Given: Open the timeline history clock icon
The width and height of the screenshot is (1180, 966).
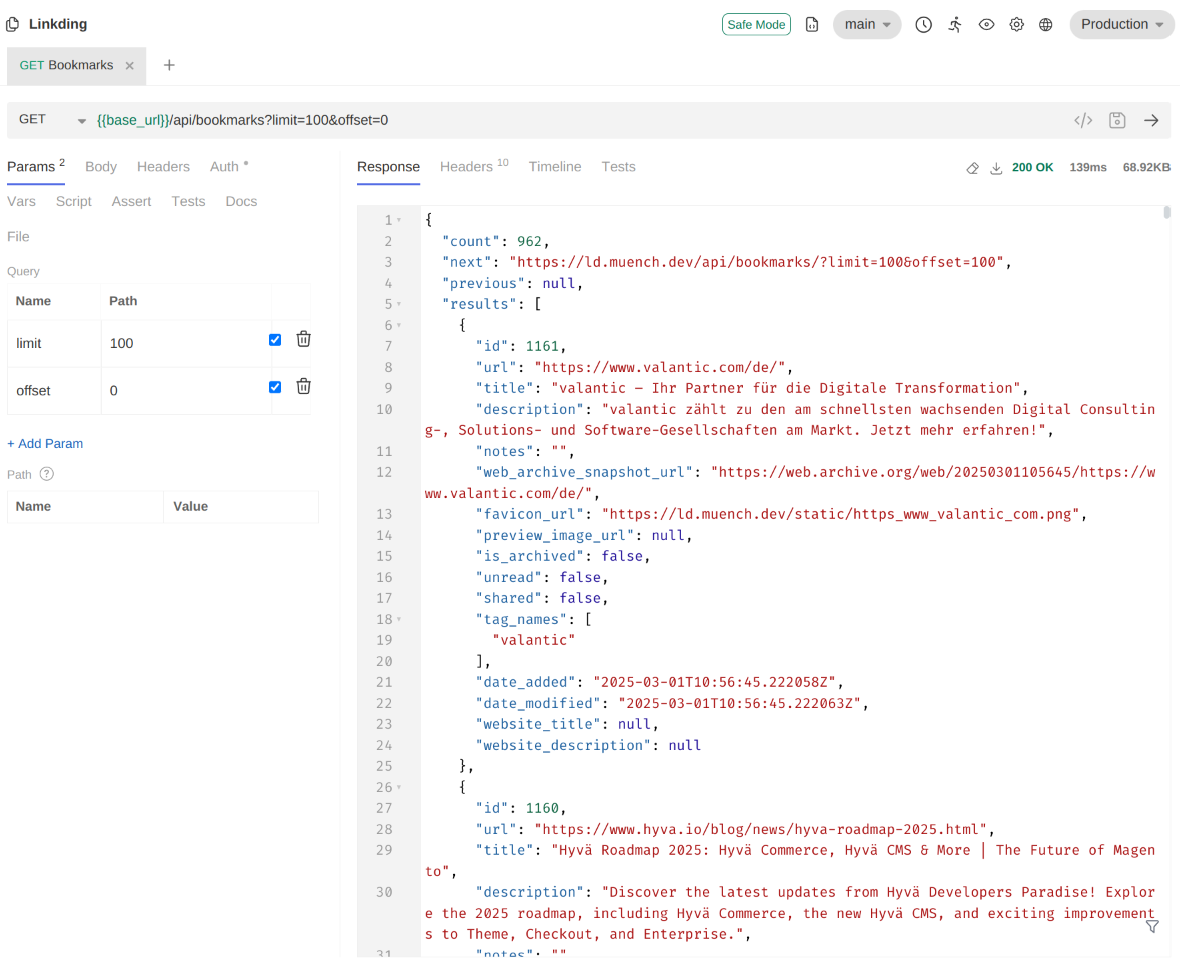Looking at the screenshot, I should tap(923, 25).
